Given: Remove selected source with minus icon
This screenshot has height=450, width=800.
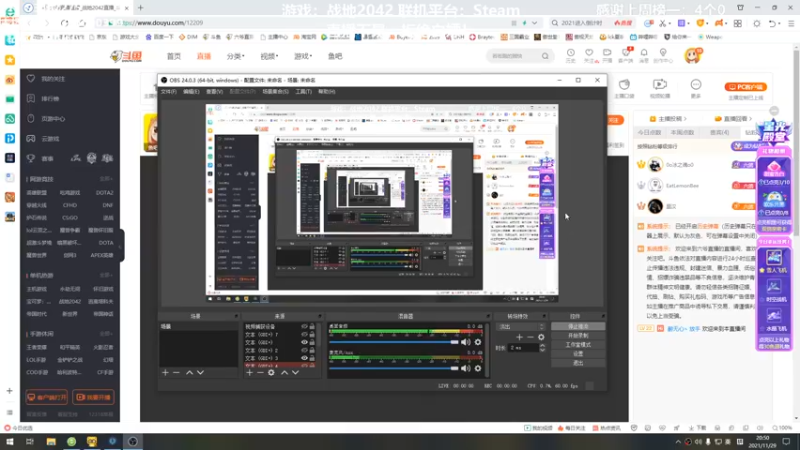Looking at the screenshot, I should coord(260,373).
